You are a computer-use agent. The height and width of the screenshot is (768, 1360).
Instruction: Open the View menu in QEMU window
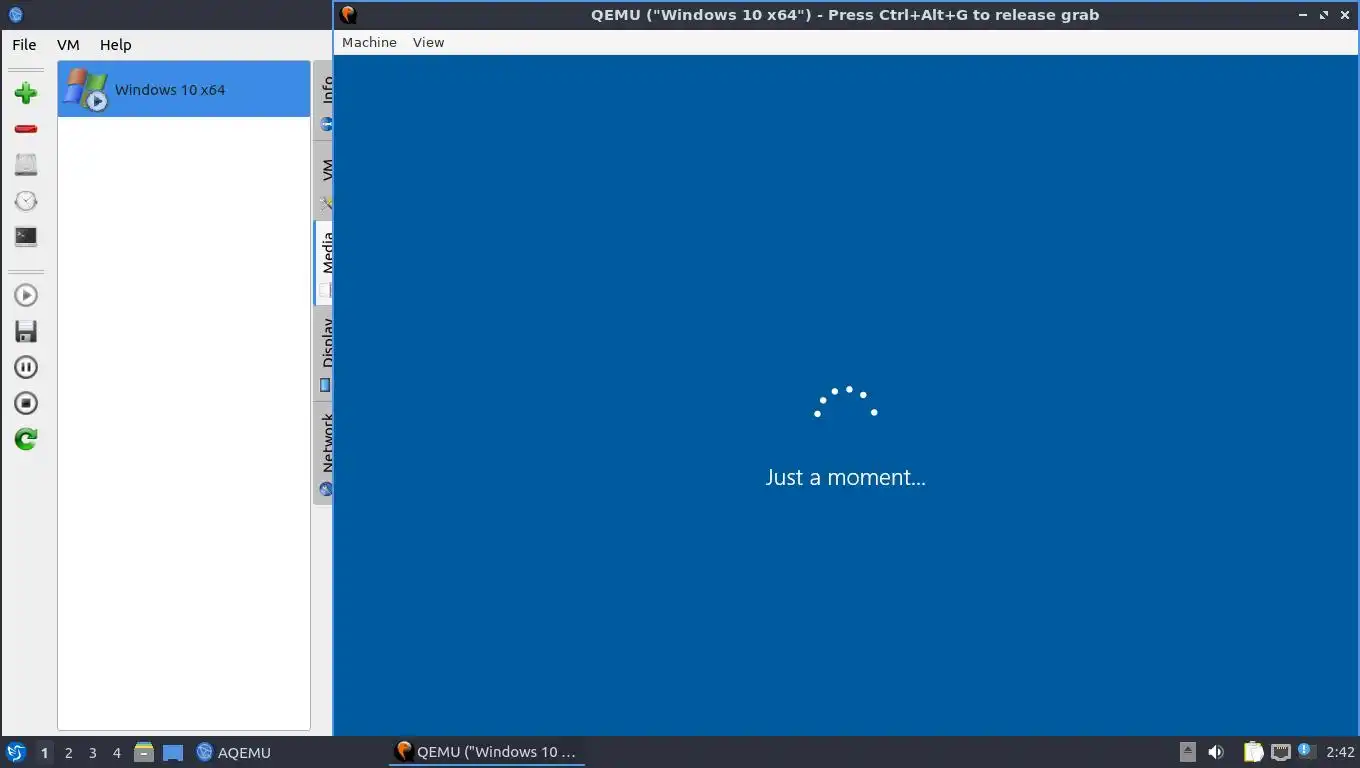coord(428,42)
